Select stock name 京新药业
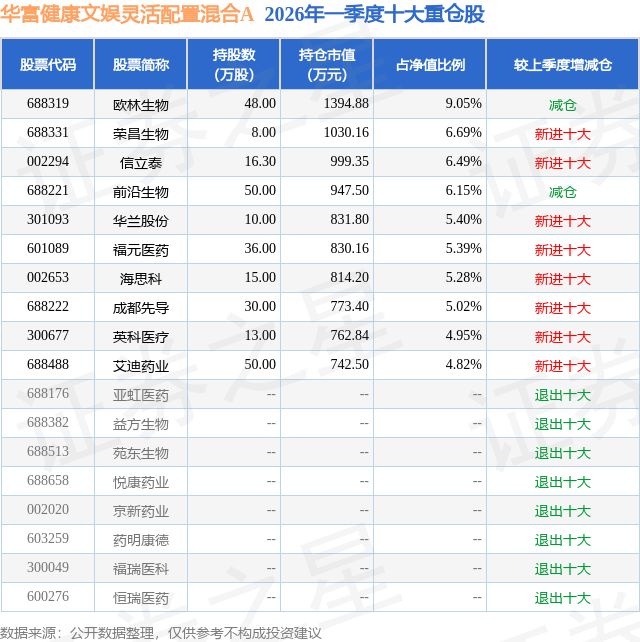The width and height of the screenshot is (640, 642). (141, 512)
